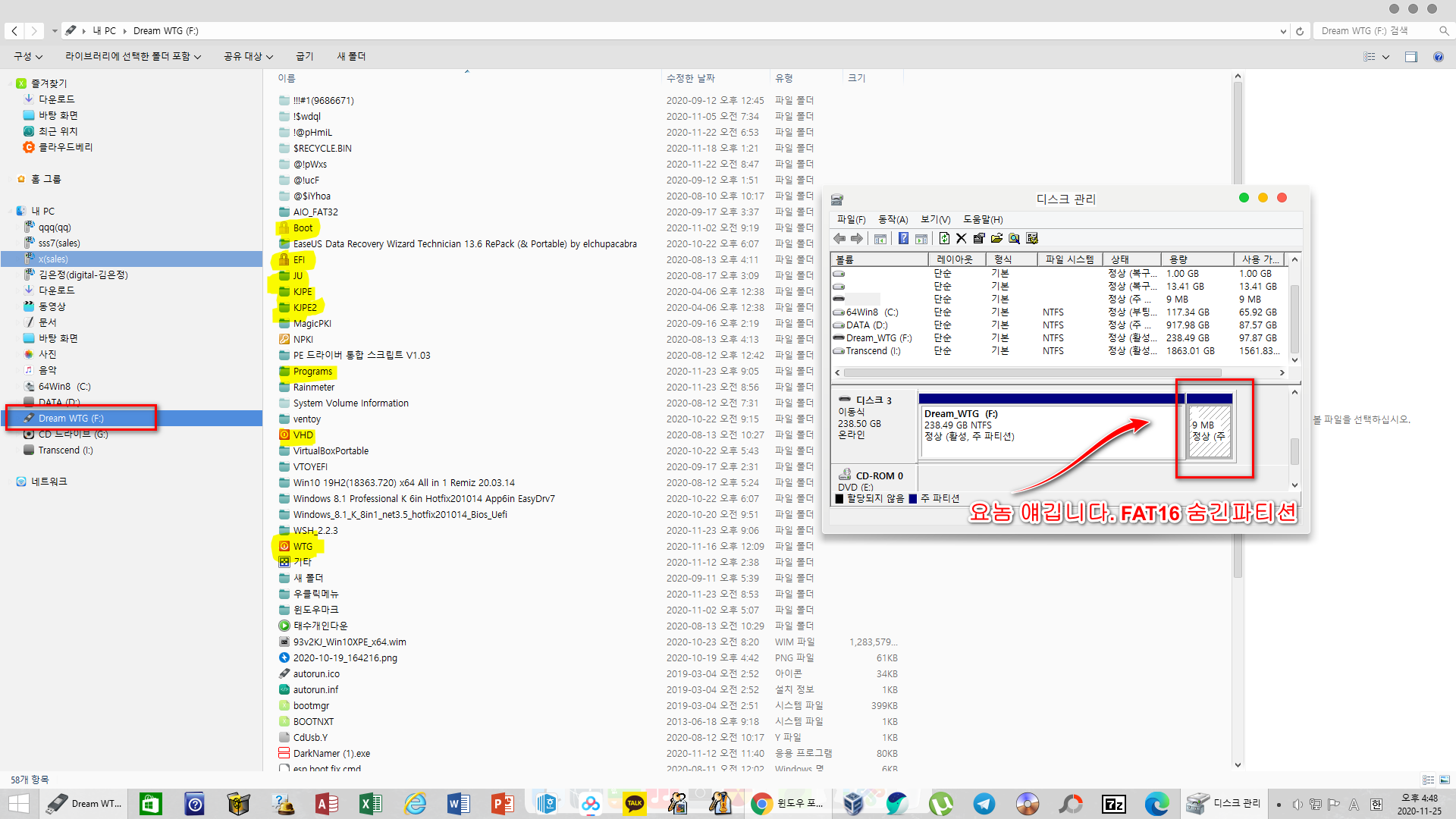The height and width of the screenshot is (819, 1456).
Task: Open the 동작(A) menu in Disk Management
Action: point(893,220)
